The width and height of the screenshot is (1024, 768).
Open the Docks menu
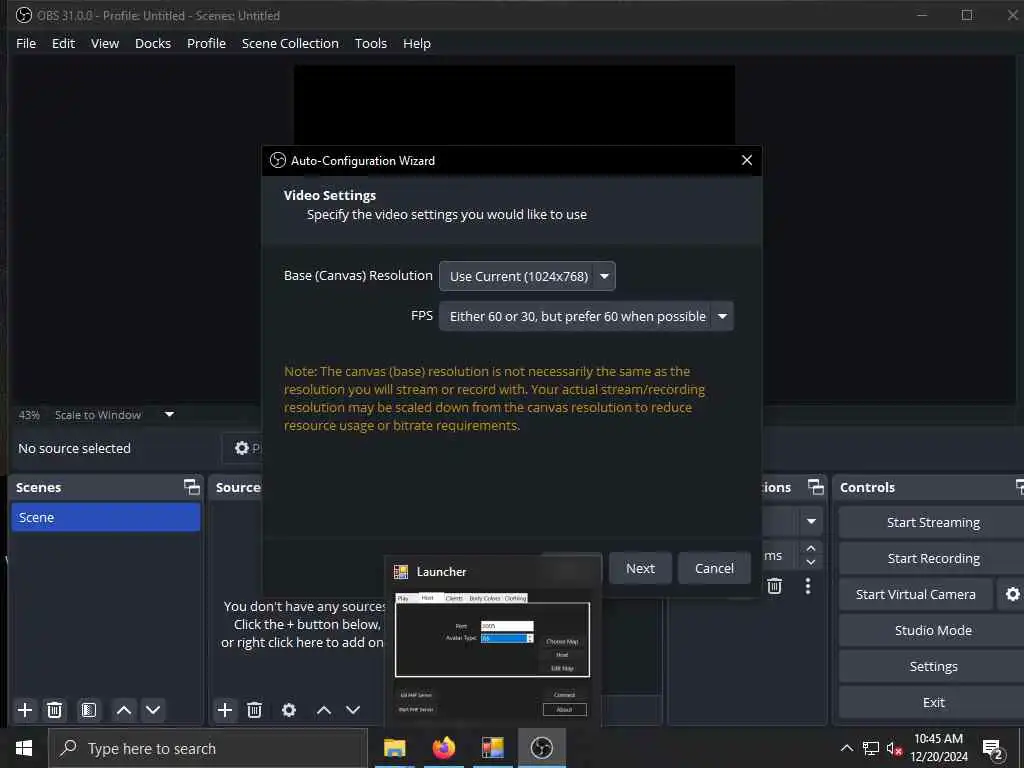153,43
